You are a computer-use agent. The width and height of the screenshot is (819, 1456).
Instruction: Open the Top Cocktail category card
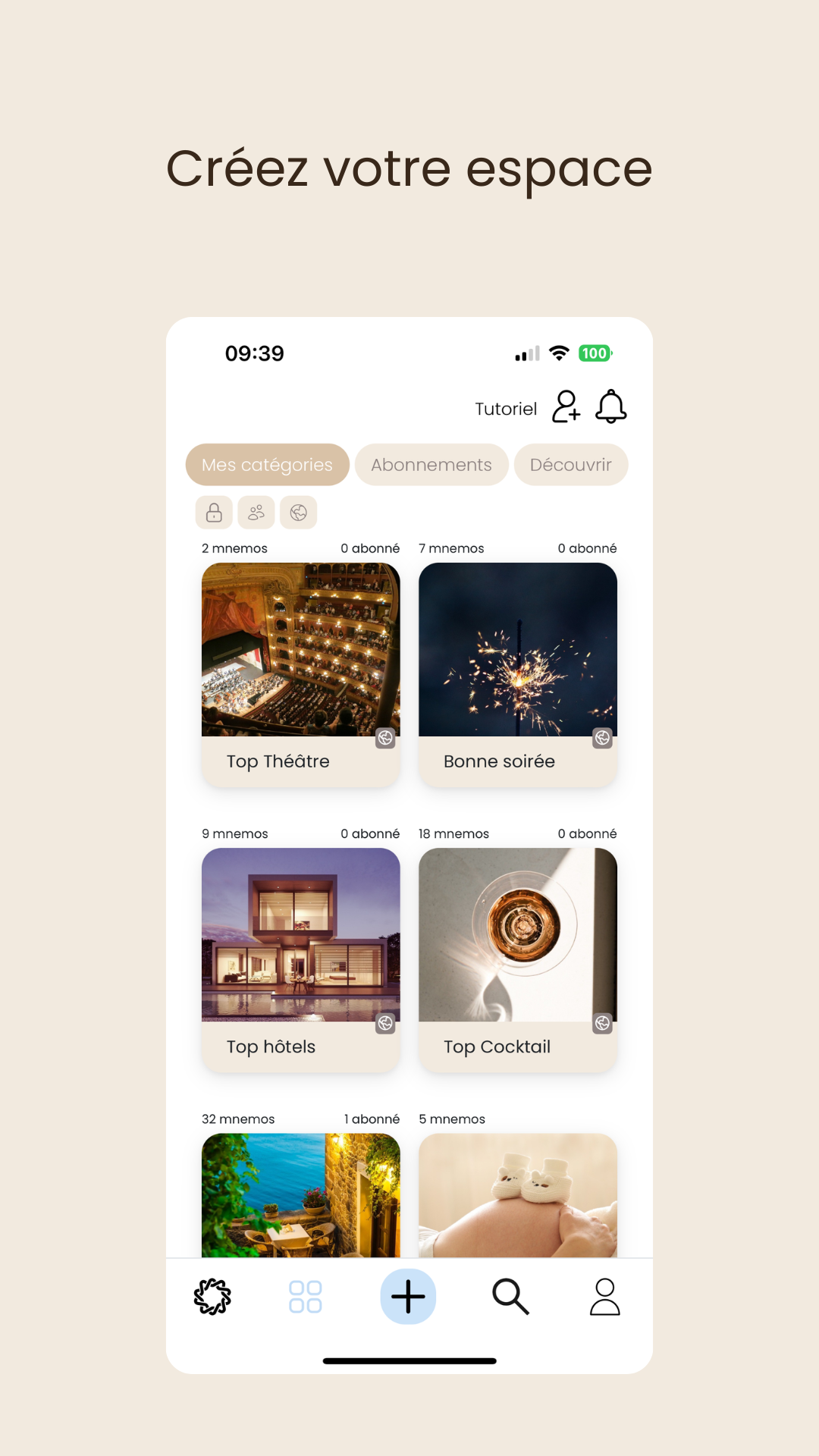(518, 960)
